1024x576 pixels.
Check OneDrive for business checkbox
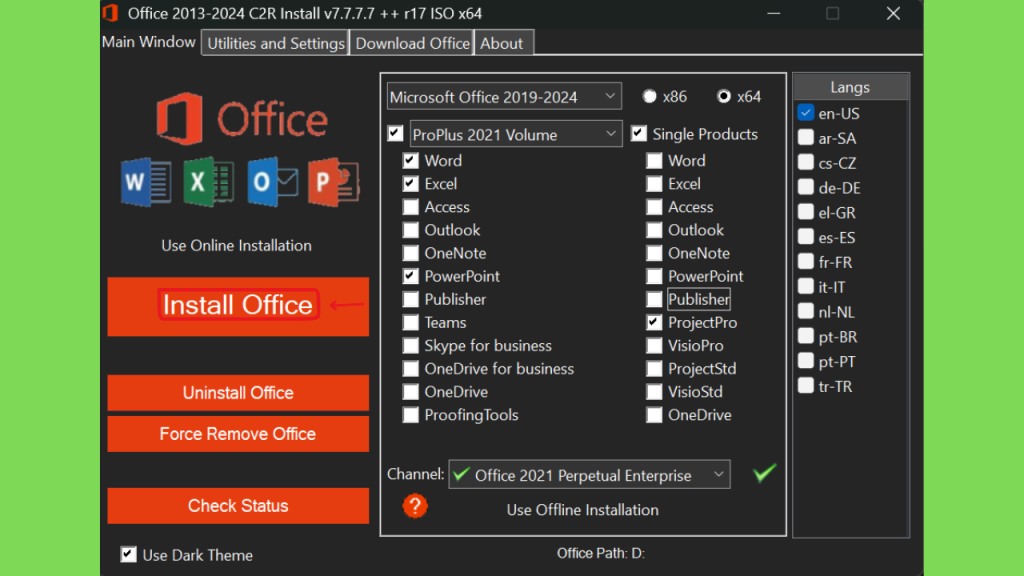pos(411,369)
